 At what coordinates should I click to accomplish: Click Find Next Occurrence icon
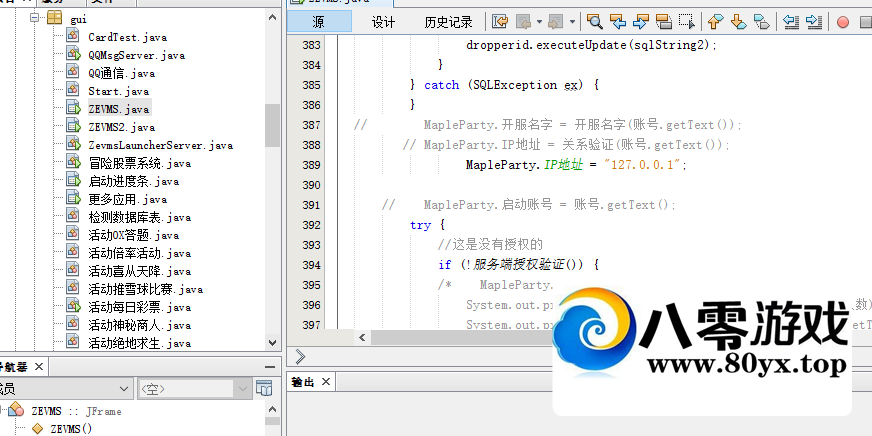pyautogui.click(x=641, y=22)
